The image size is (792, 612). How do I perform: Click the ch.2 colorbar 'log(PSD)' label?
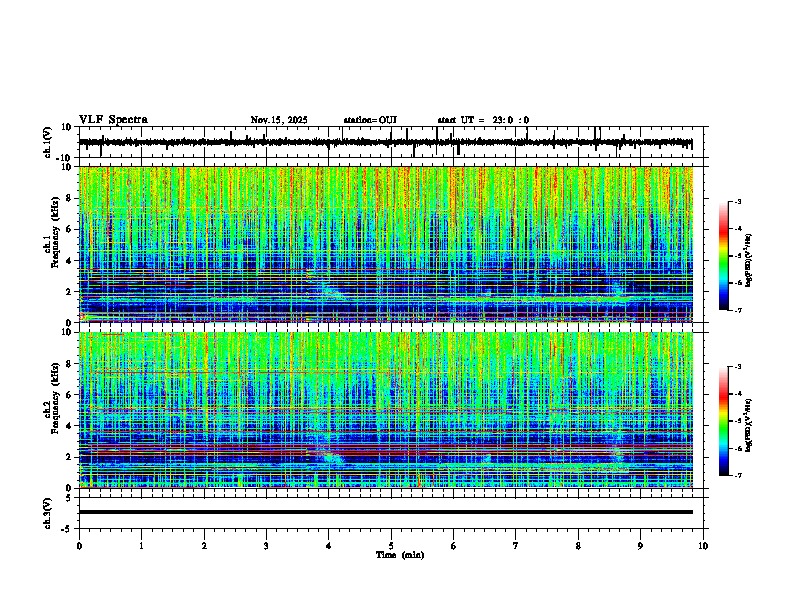pos(749,425)
